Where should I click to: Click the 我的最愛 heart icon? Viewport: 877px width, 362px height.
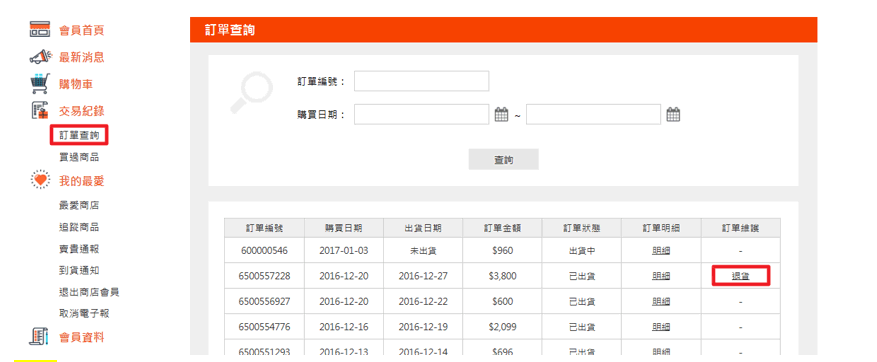40,180
